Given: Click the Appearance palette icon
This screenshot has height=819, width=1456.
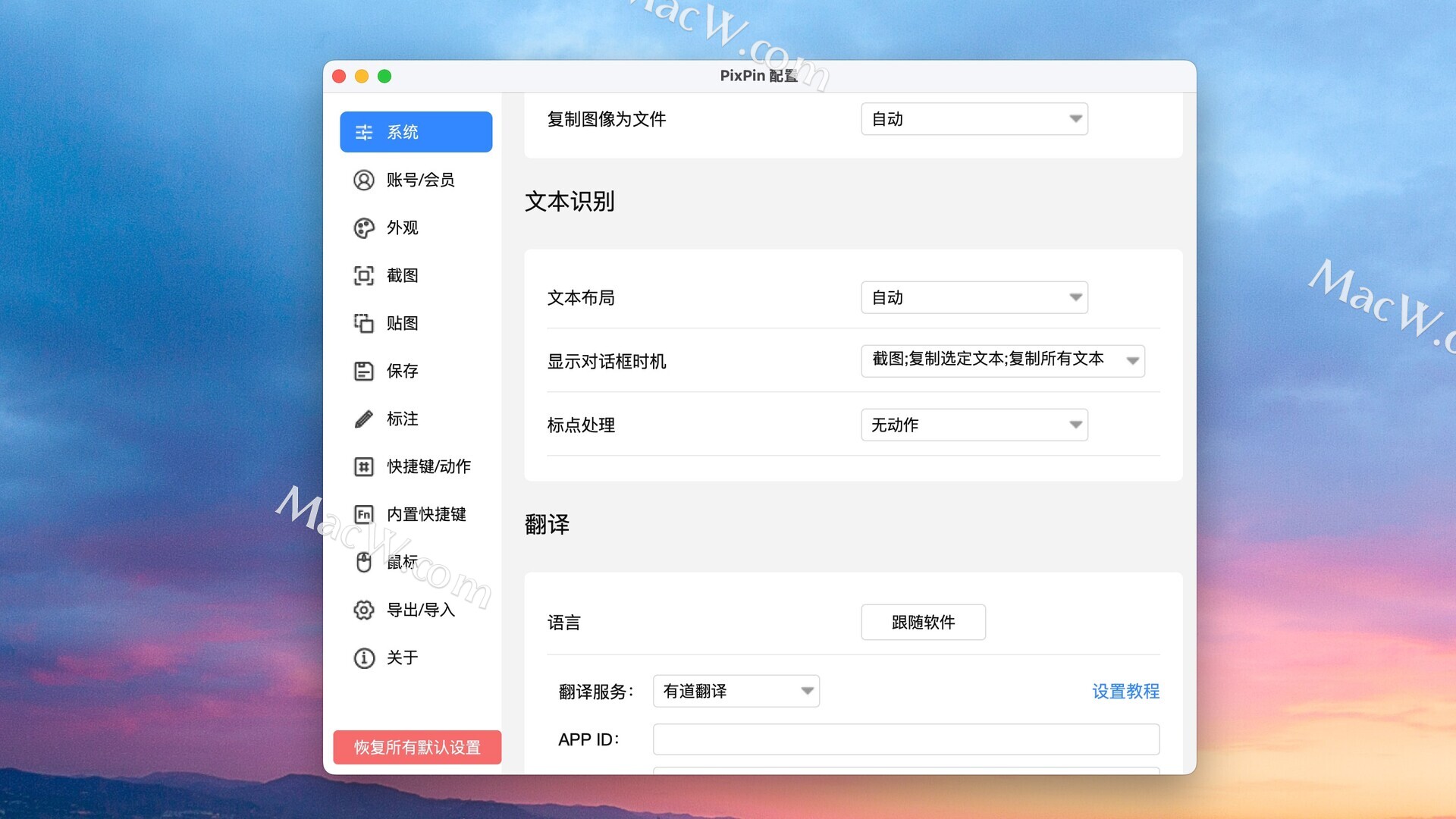Looking at the screenshot, I should 364,227.
